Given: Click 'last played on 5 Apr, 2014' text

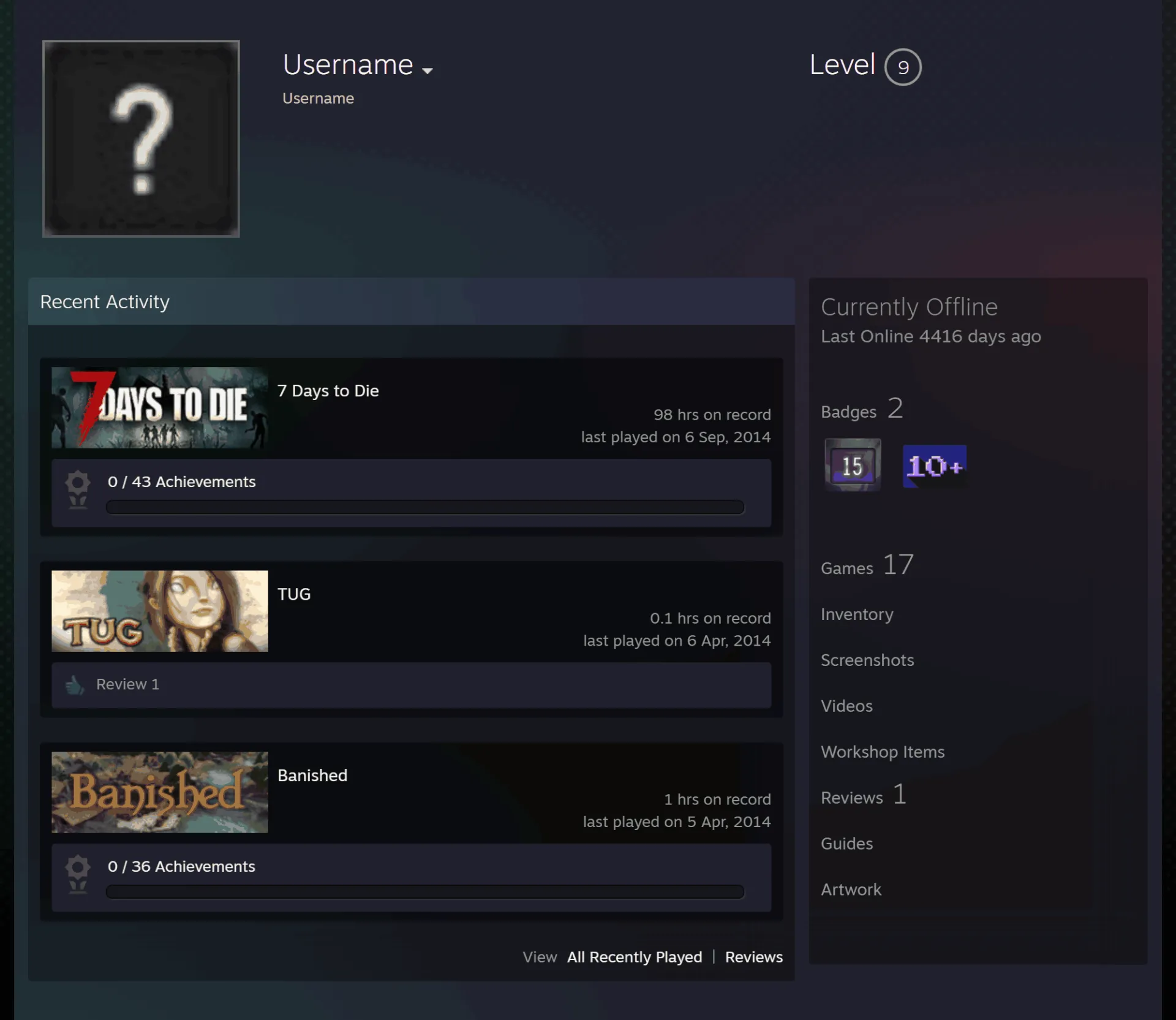Looking at the screenshot, I should pos(677,822).
